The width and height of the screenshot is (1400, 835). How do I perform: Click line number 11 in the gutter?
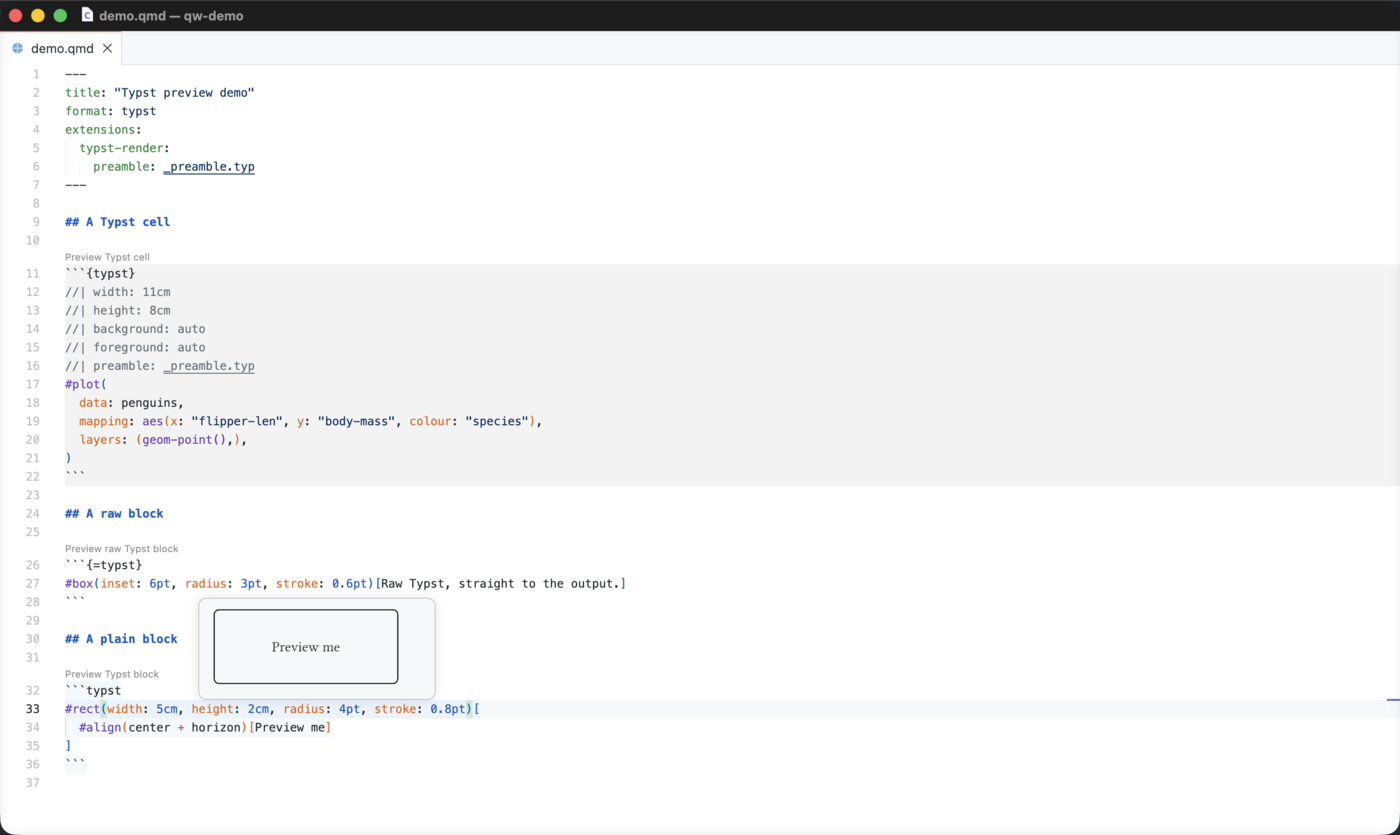(33, 274)
